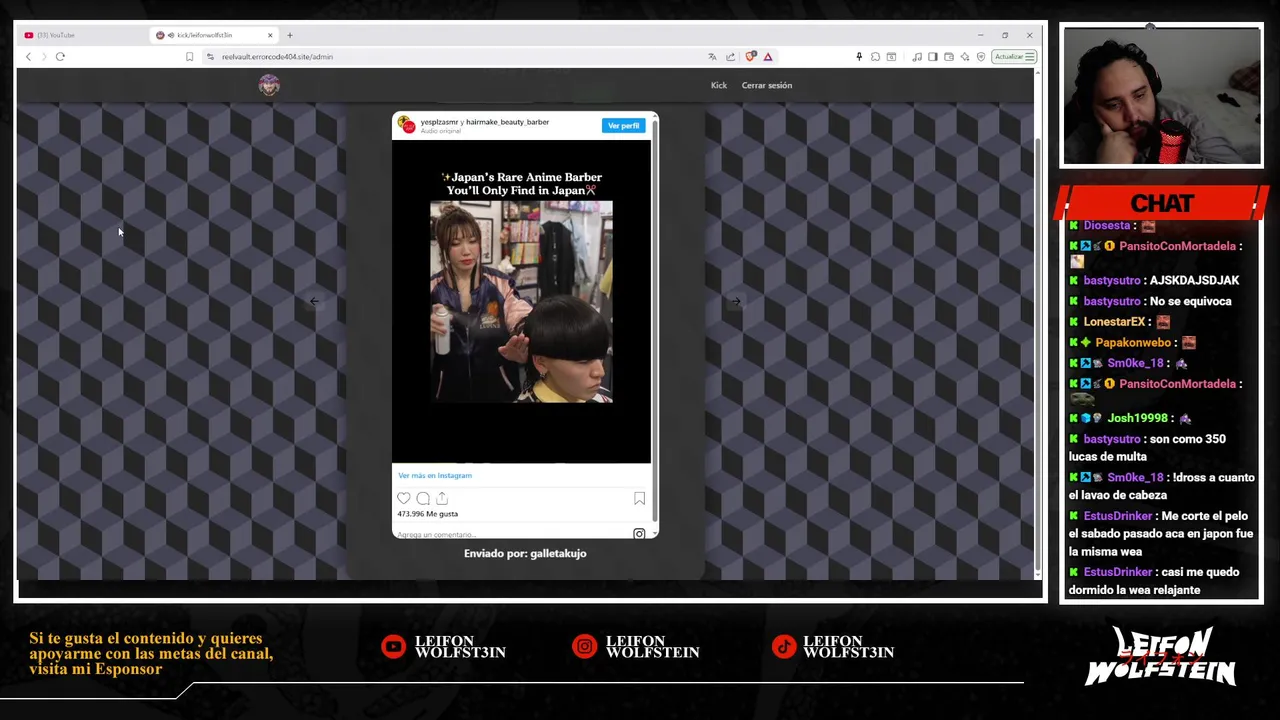Click the yesplzasmr profile picture in embed
1280x720 pixels.
[406, 125]
